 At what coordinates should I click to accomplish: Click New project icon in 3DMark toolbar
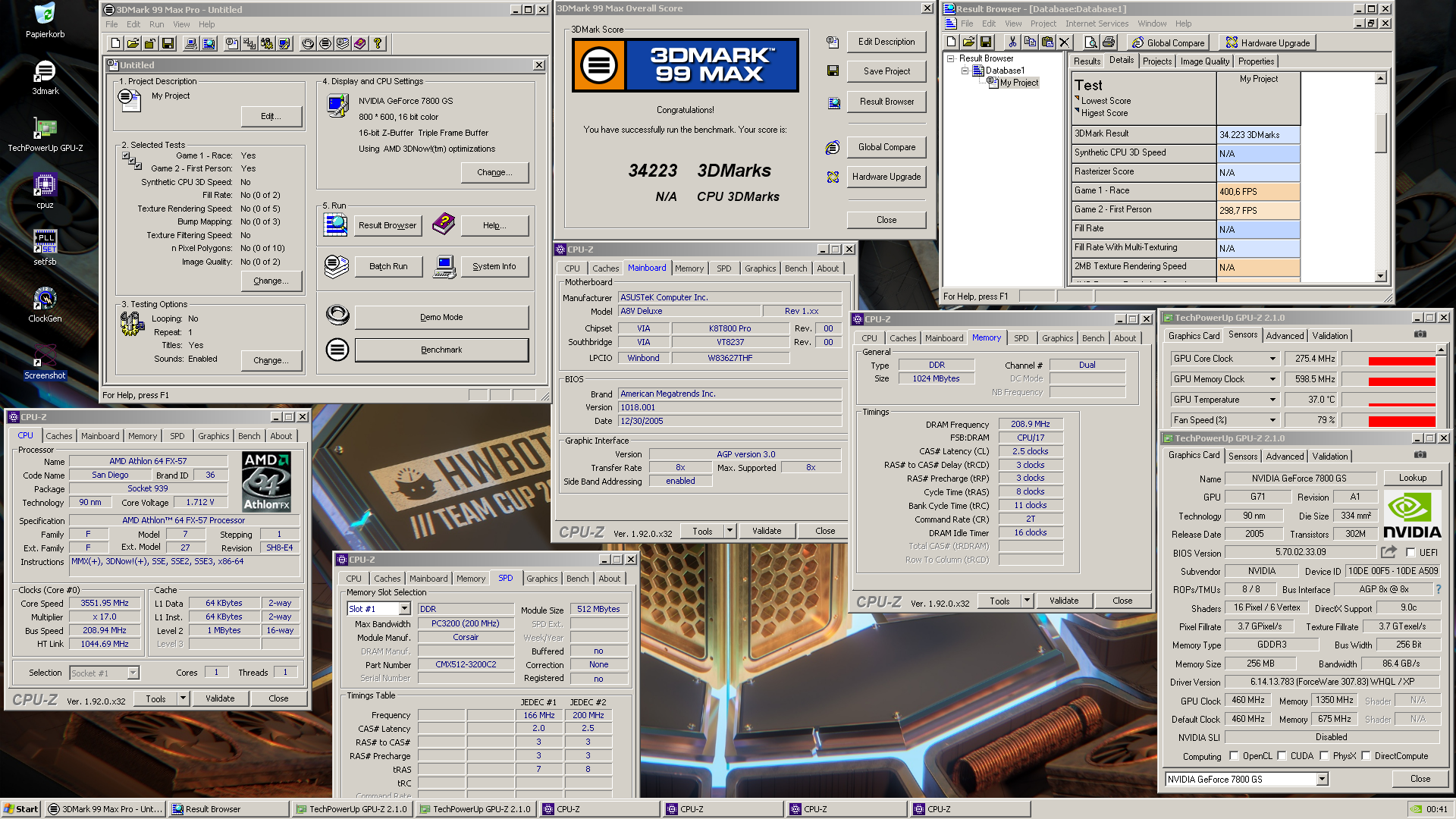tap(115, 43)
